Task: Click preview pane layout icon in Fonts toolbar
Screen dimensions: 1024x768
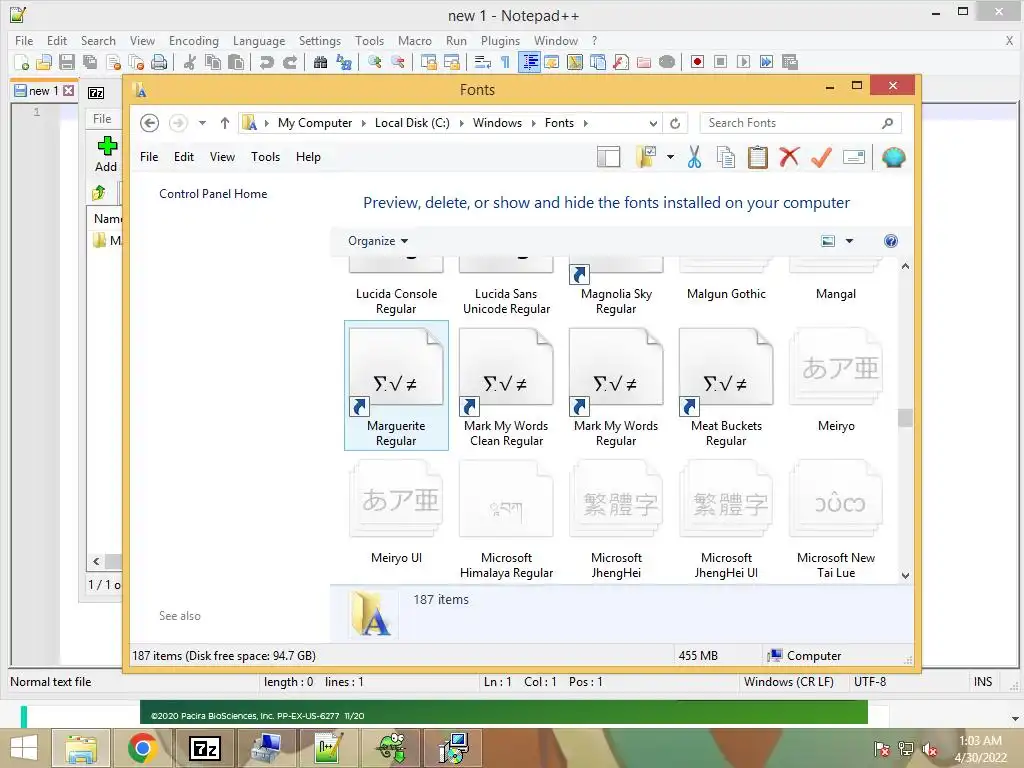Action: pyautogui.click(x=609, y=157)
